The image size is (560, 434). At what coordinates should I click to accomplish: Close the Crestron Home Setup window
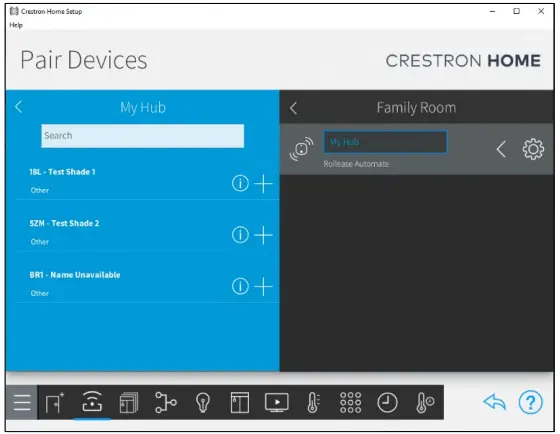coord(541,11)
